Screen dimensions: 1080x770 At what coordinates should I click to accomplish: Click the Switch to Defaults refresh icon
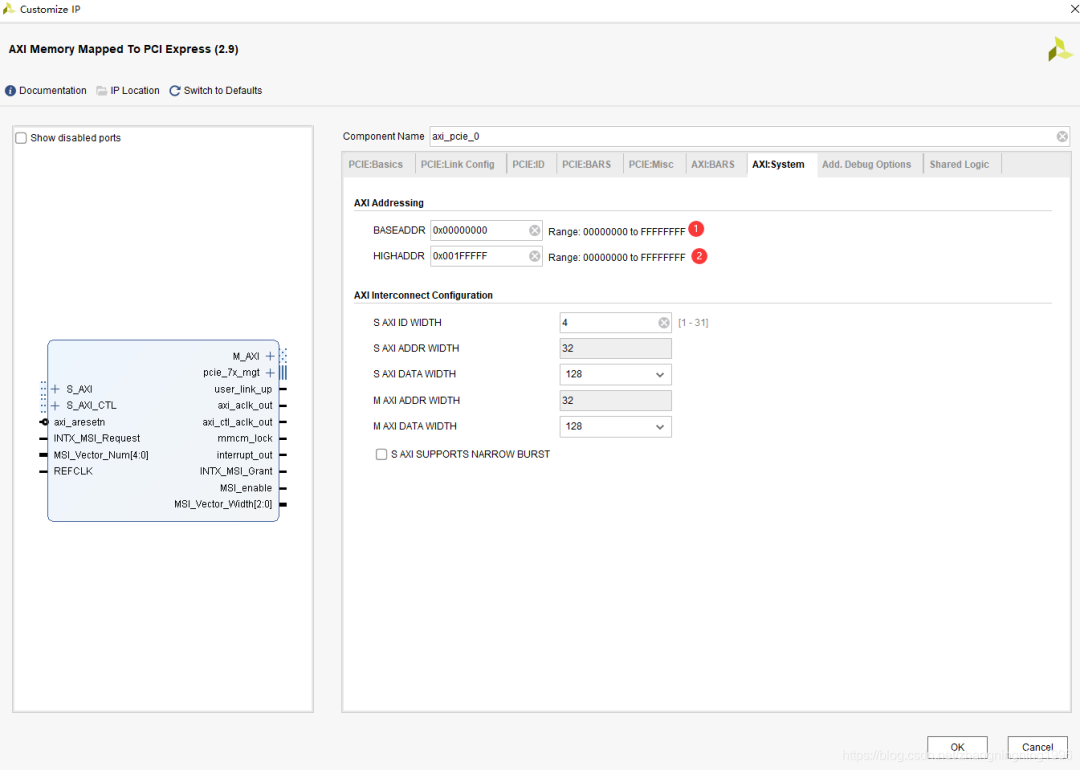click(175, 91)
